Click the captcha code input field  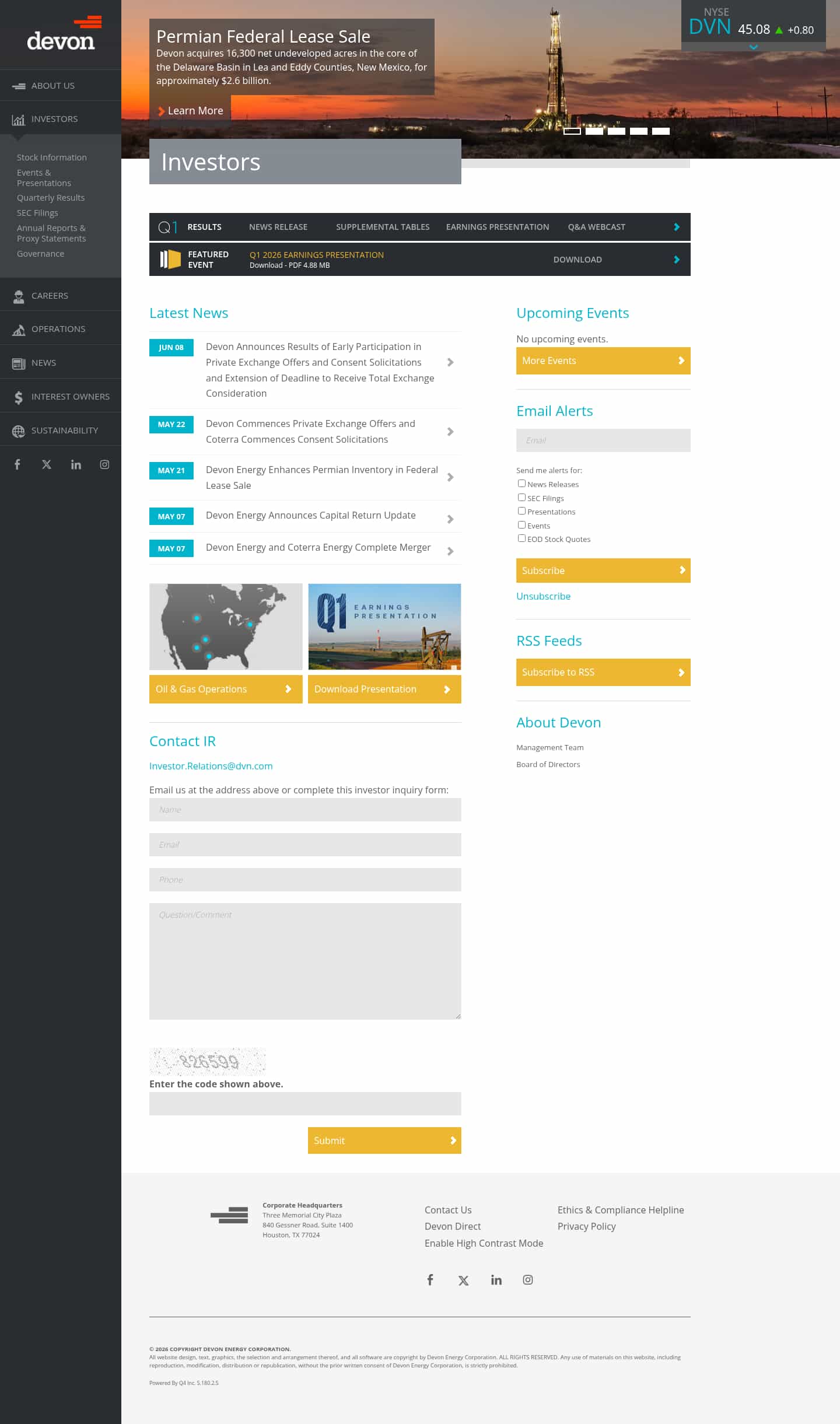point(305,1104)
